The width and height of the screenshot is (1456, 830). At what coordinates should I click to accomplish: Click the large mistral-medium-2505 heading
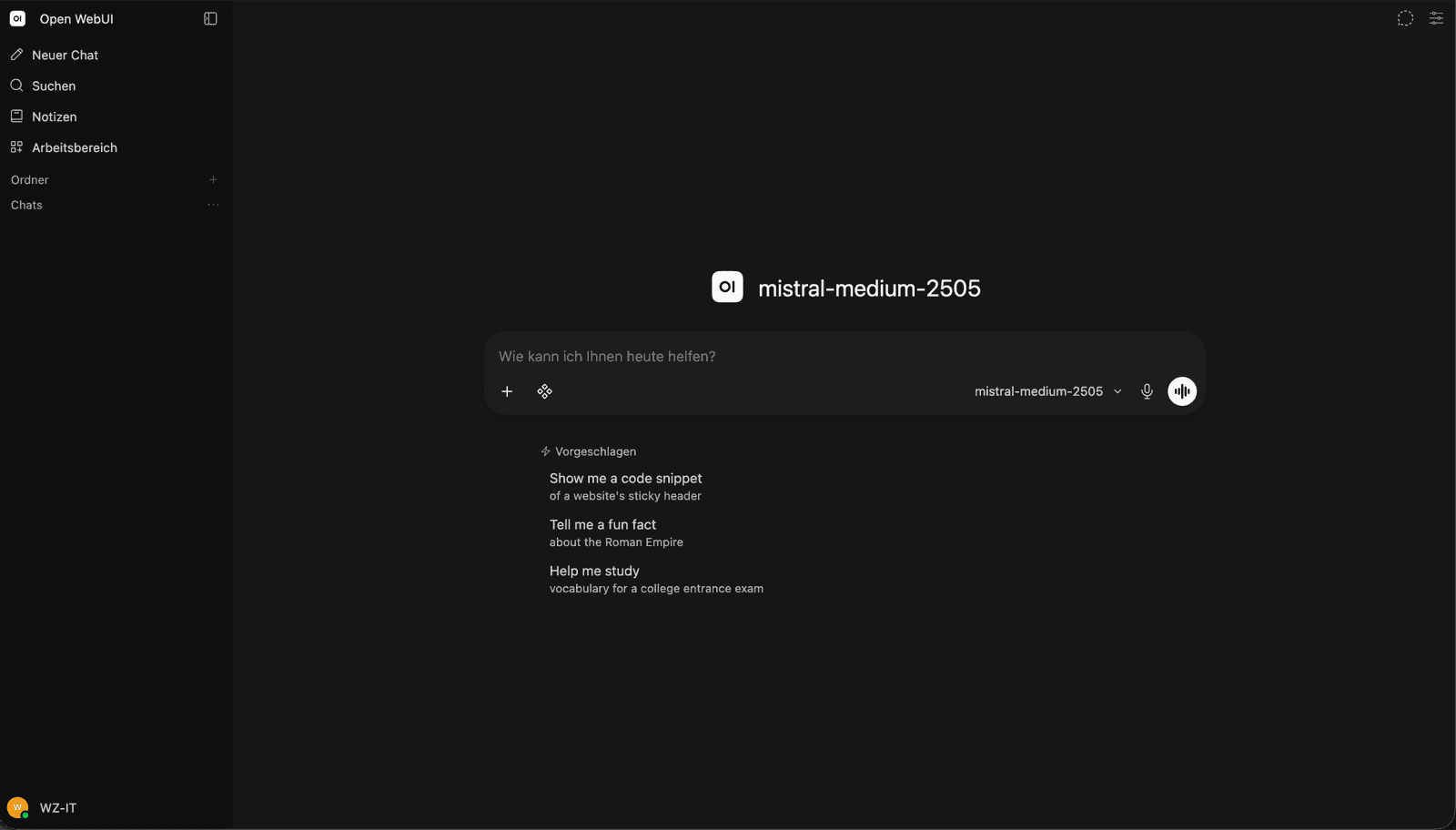(x=869, y=288)
